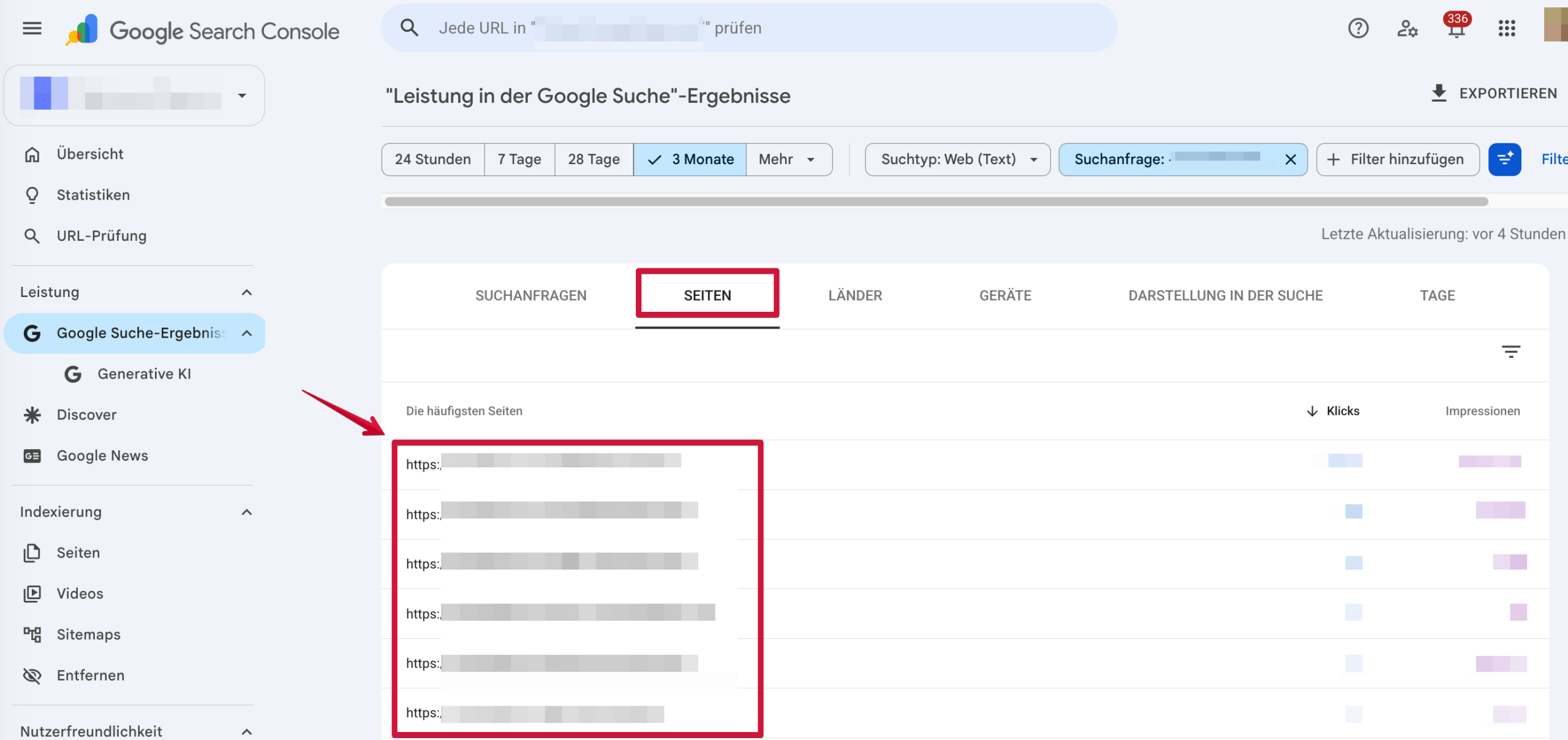Switch to the SUCHANFRAGEN tab

(x=531, y=296)
